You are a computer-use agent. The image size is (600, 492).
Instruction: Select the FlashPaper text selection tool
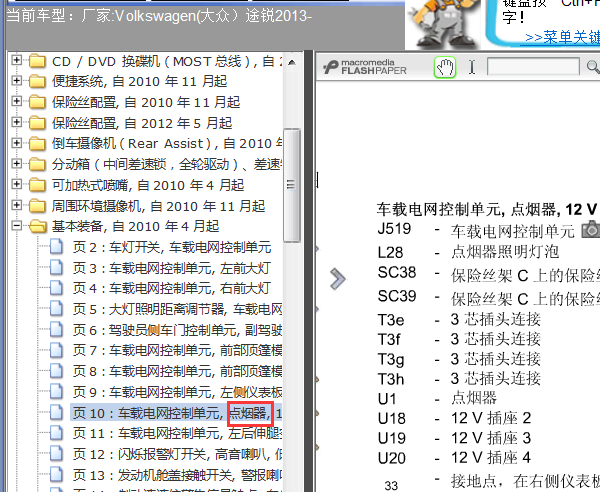pos(472,67)
